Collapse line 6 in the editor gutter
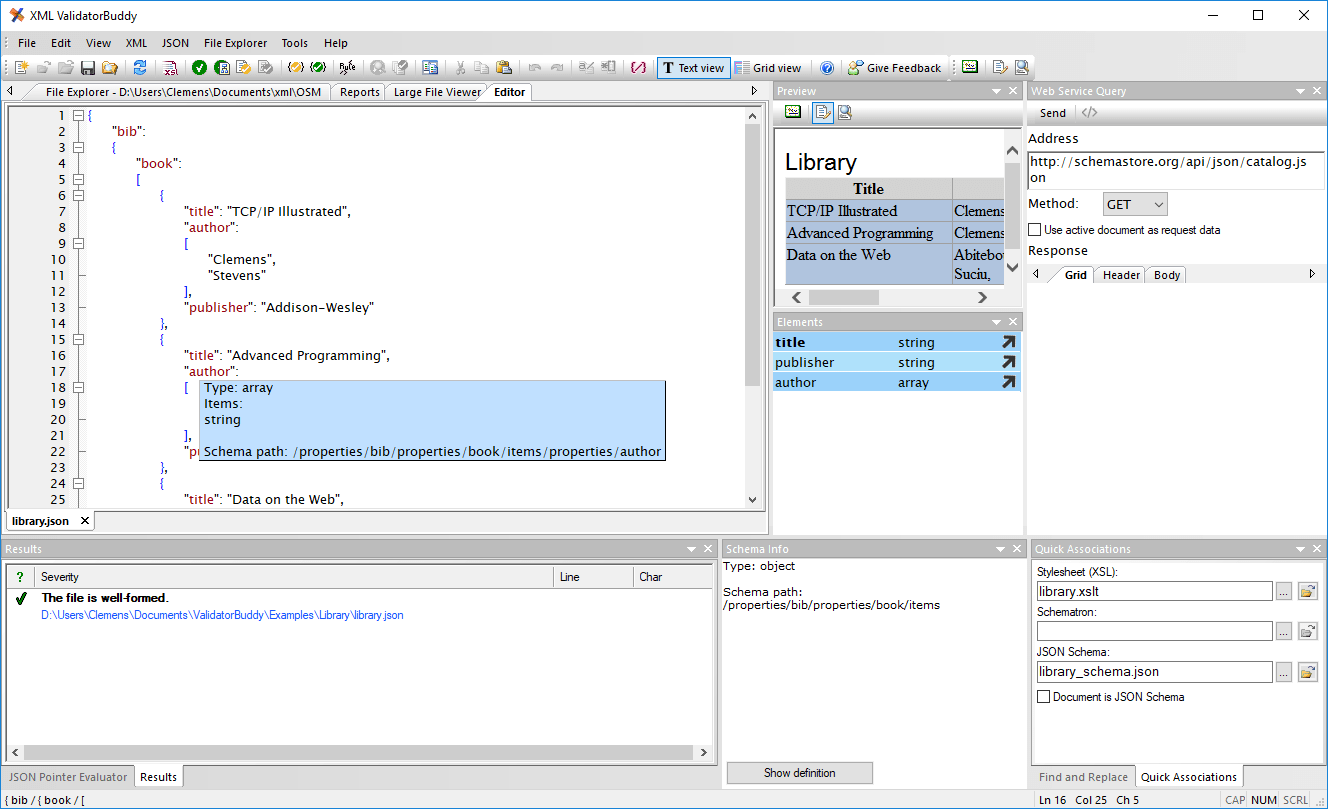This screenshot has height=809, width=1328. click(78, 195)
